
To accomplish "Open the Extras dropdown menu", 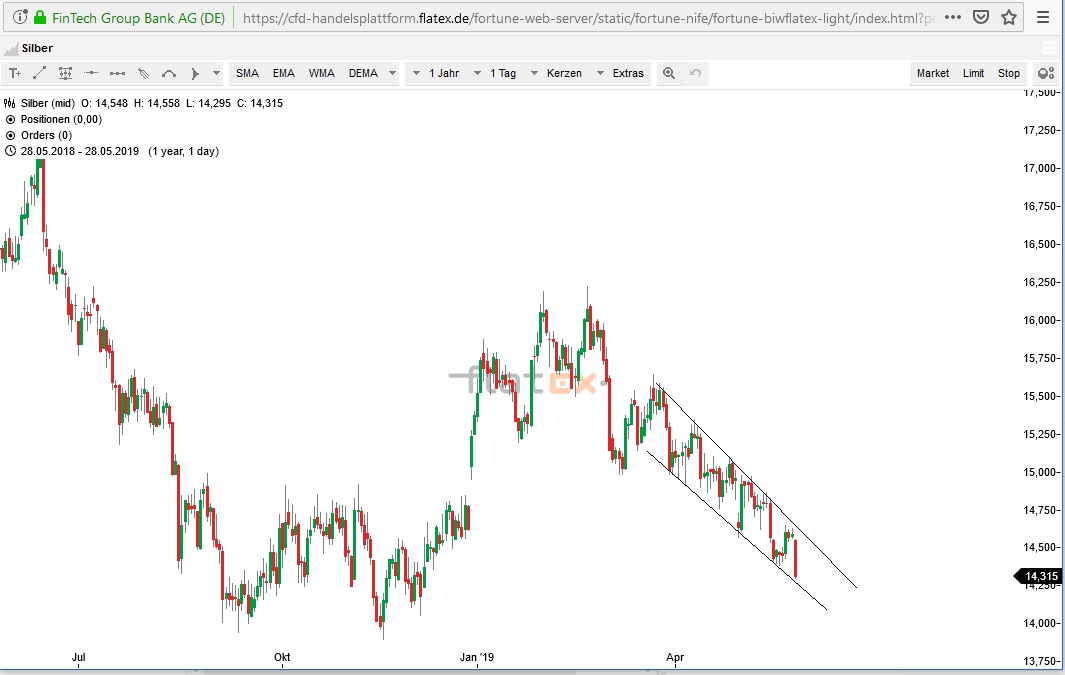I will pyautogui.click(x=621, y=73).
